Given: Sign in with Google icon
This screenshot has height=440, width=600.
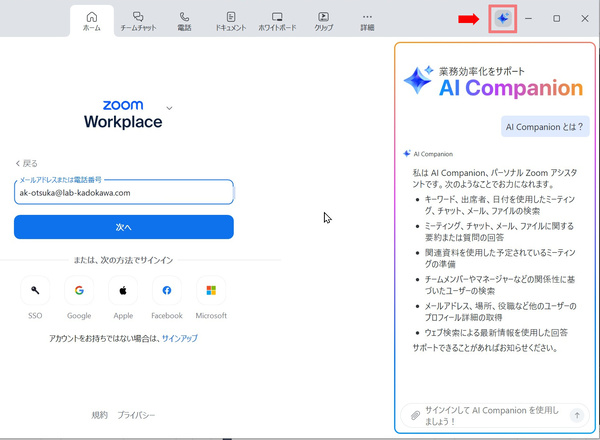Looking at the screenshot, I should pos(79,290).
